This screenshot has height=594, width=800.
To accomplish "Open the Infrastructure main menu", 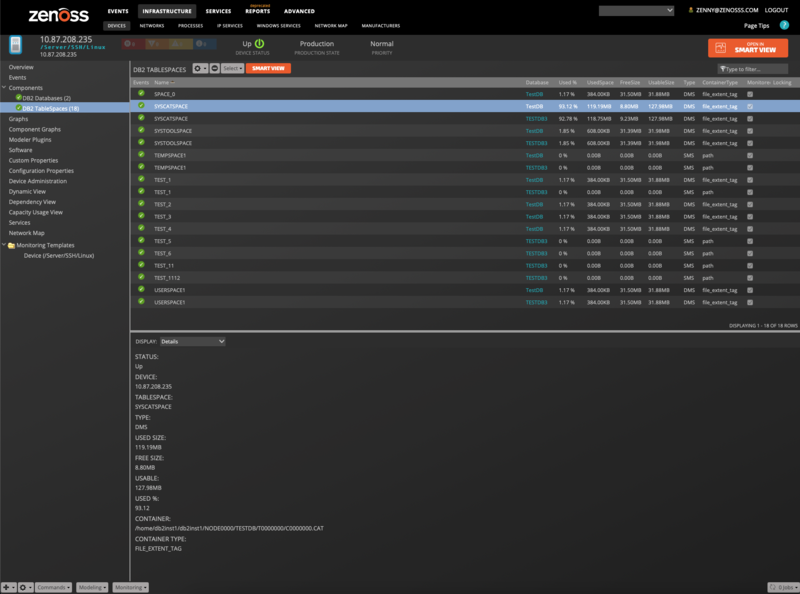I will (167, 11).
